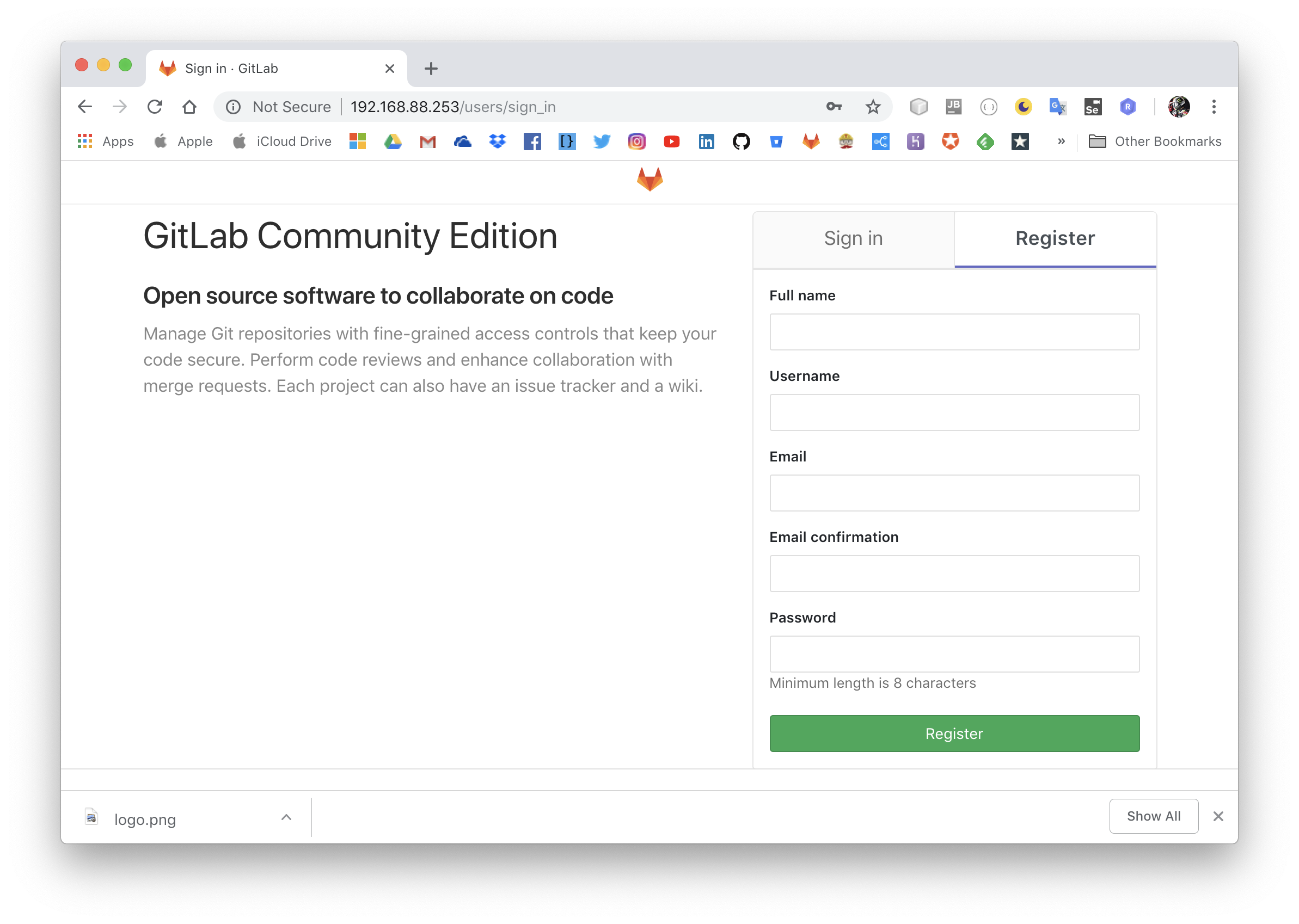Select the Sign in · GitLab browser tab
This screenshot has height=924, width=1299.
tap(276, 68)
